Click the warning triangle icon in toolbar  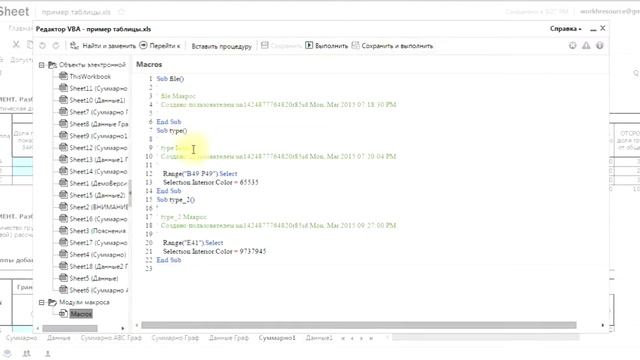pyautogui.click(x=586, y=45)
